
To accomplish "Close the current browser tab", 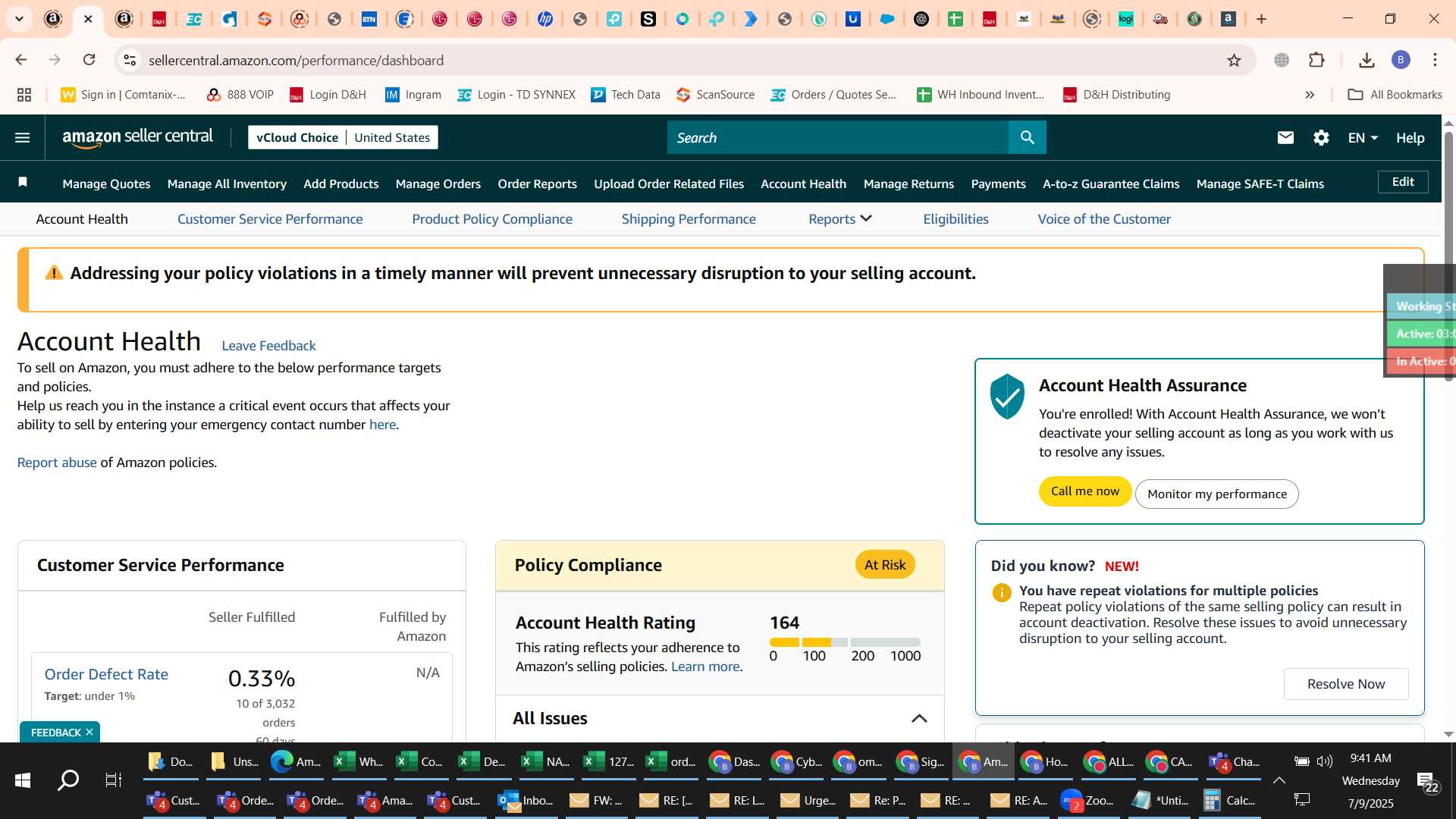I will tap(88, 19).
